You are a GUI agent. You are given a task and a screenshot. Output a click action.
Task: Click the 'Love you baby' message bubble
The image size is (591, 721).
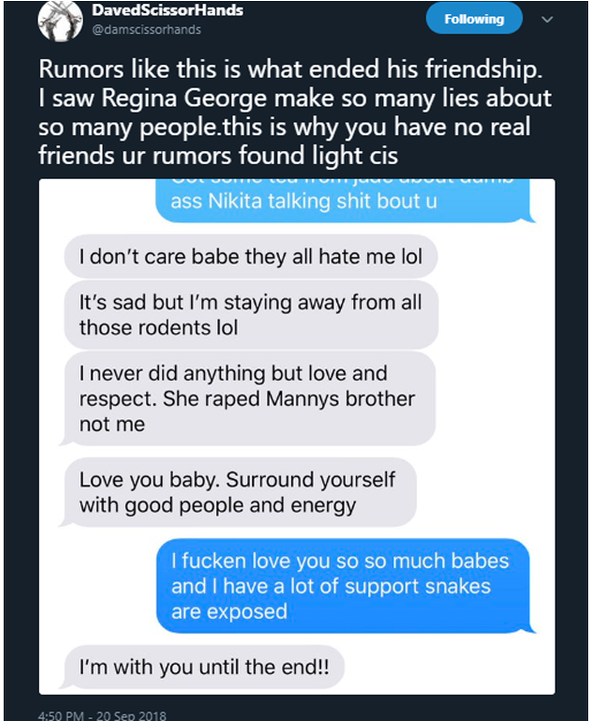tap(238, 492)
